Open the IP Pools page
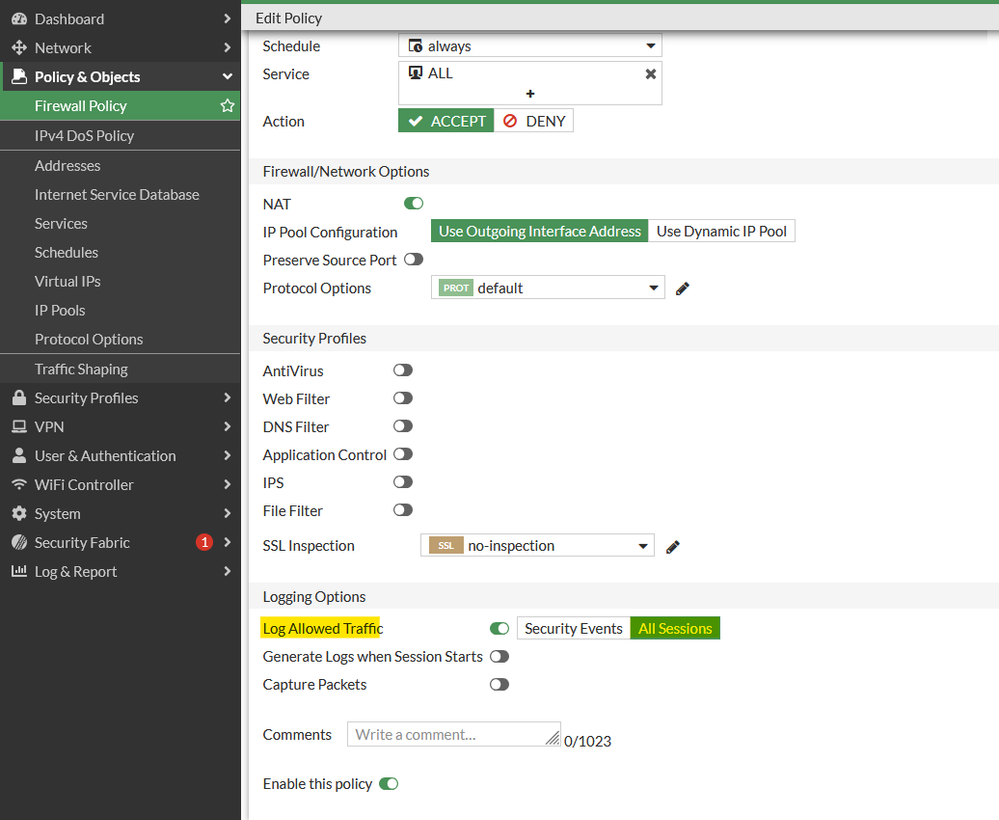 point(120,310)
